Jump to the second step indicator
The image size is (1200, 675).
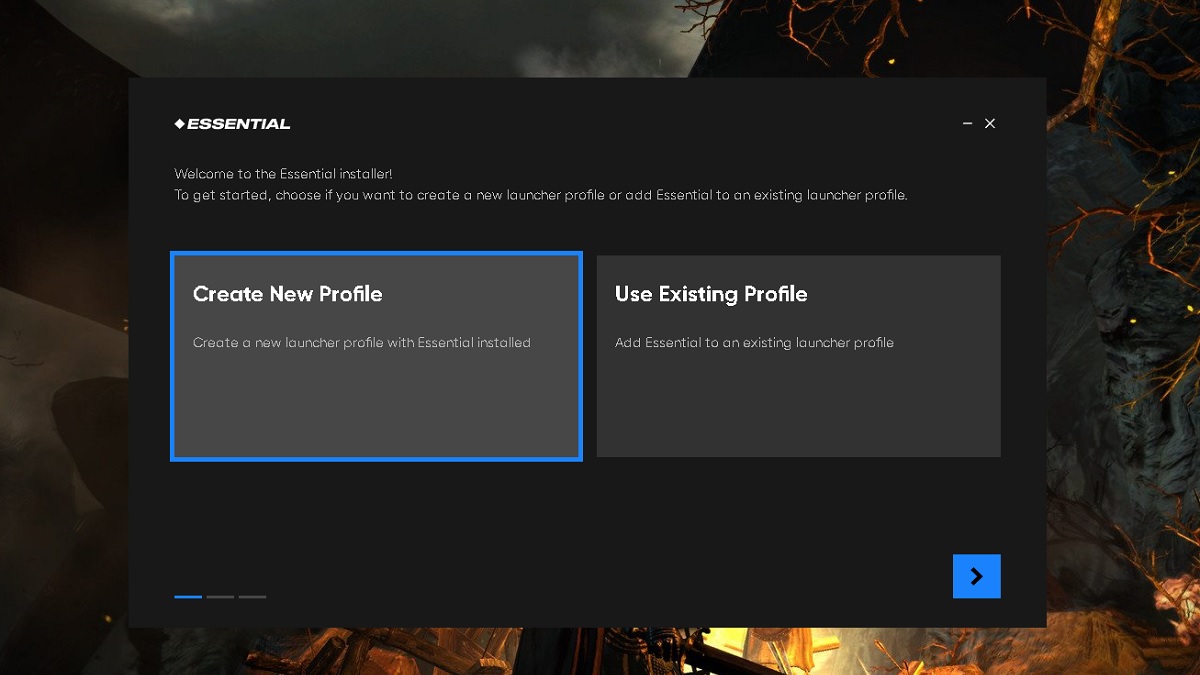pos(220,596)
